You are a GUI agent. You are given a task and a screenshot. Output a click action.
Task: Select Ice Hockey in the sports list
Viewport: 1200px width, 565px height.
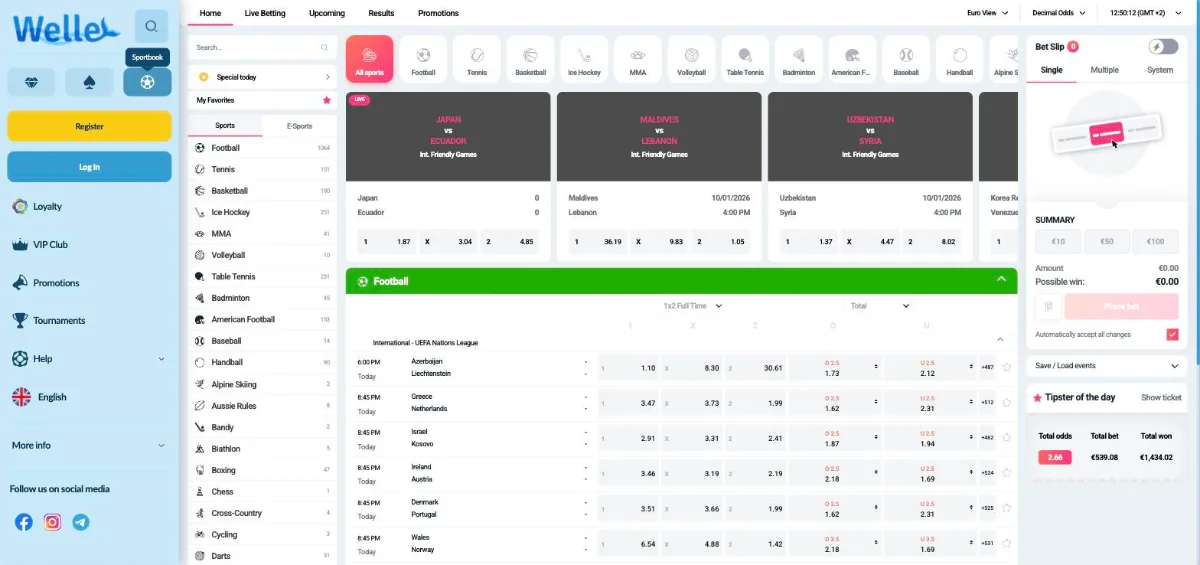pos(264,212)
